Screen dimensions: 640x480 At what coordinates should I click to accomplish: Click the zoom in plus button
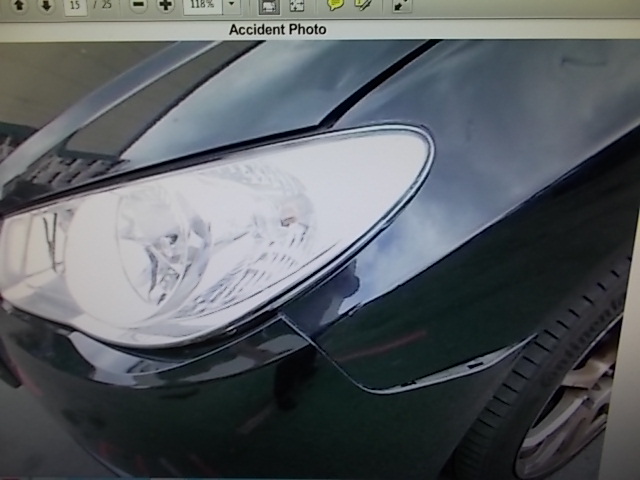pos(166,5)
